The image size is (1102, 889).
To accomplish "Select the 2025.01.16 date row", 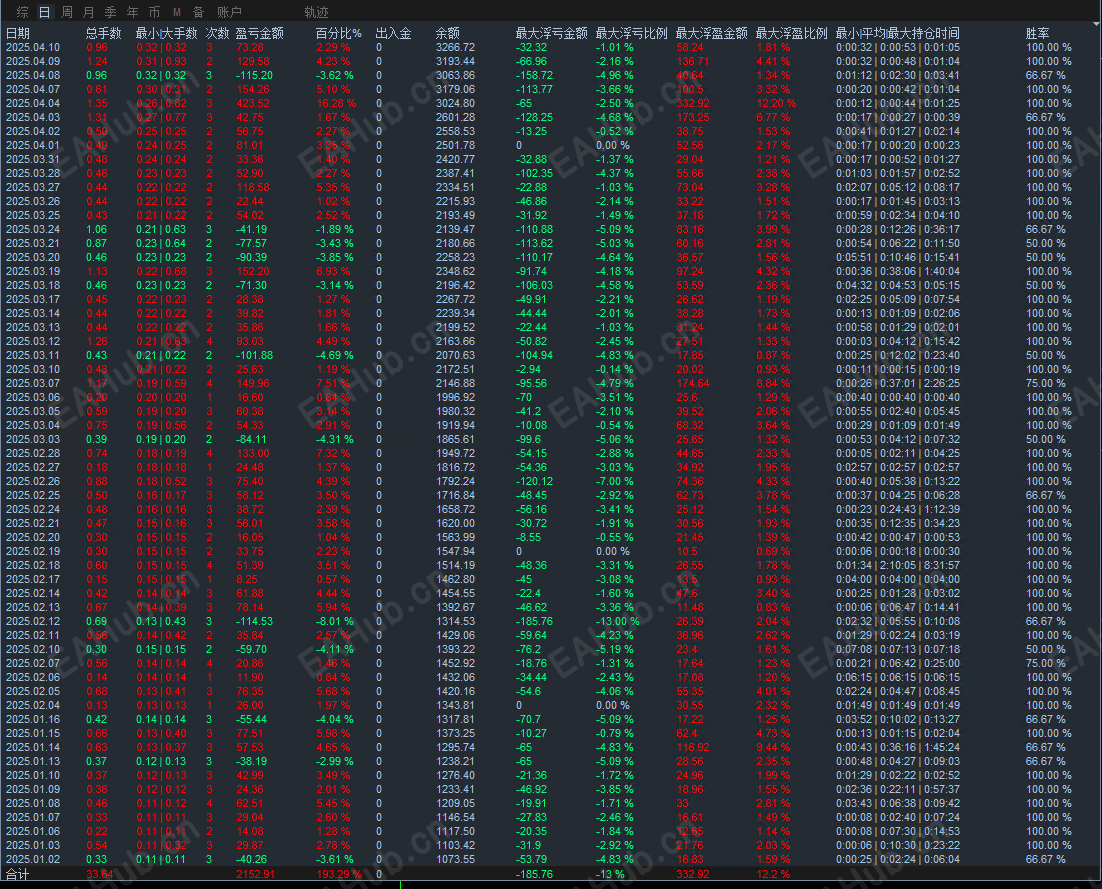I will 33,719.
